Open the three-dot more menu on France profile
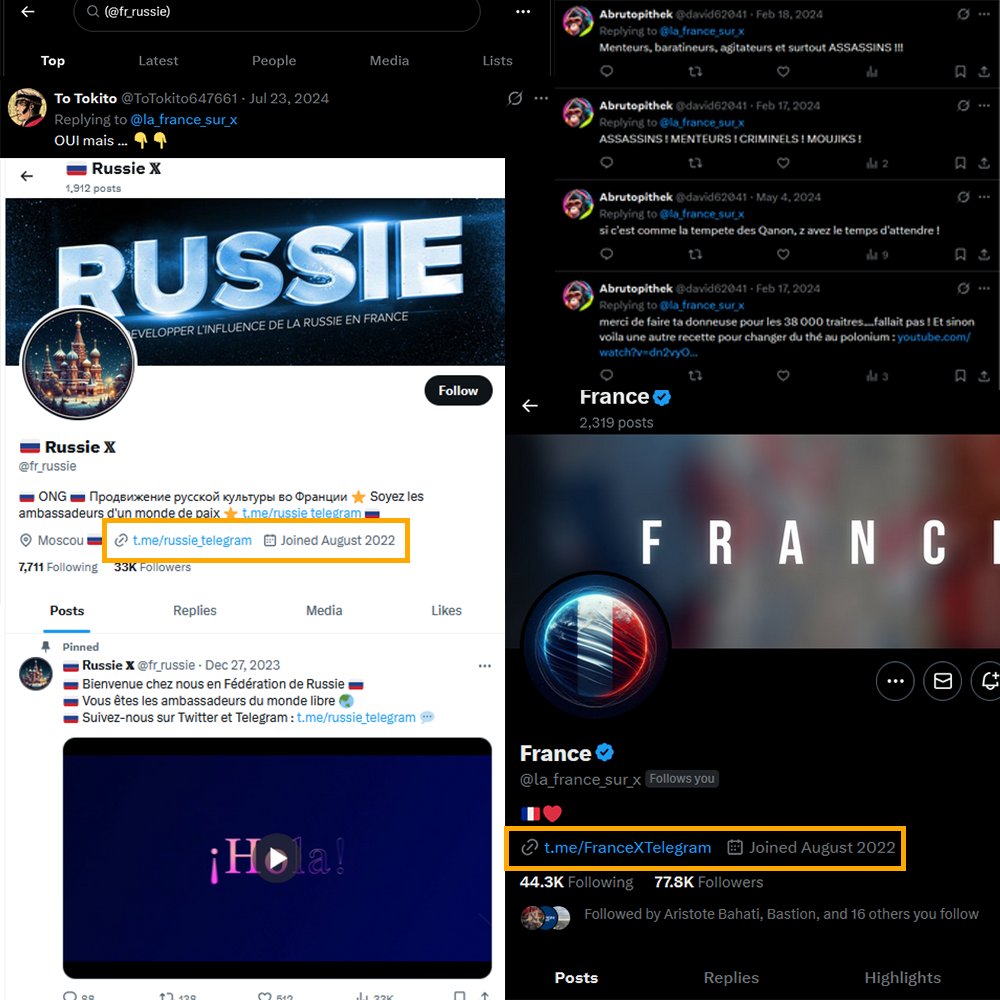Viewport: 1000px width, 1000px height. point(895,681)
